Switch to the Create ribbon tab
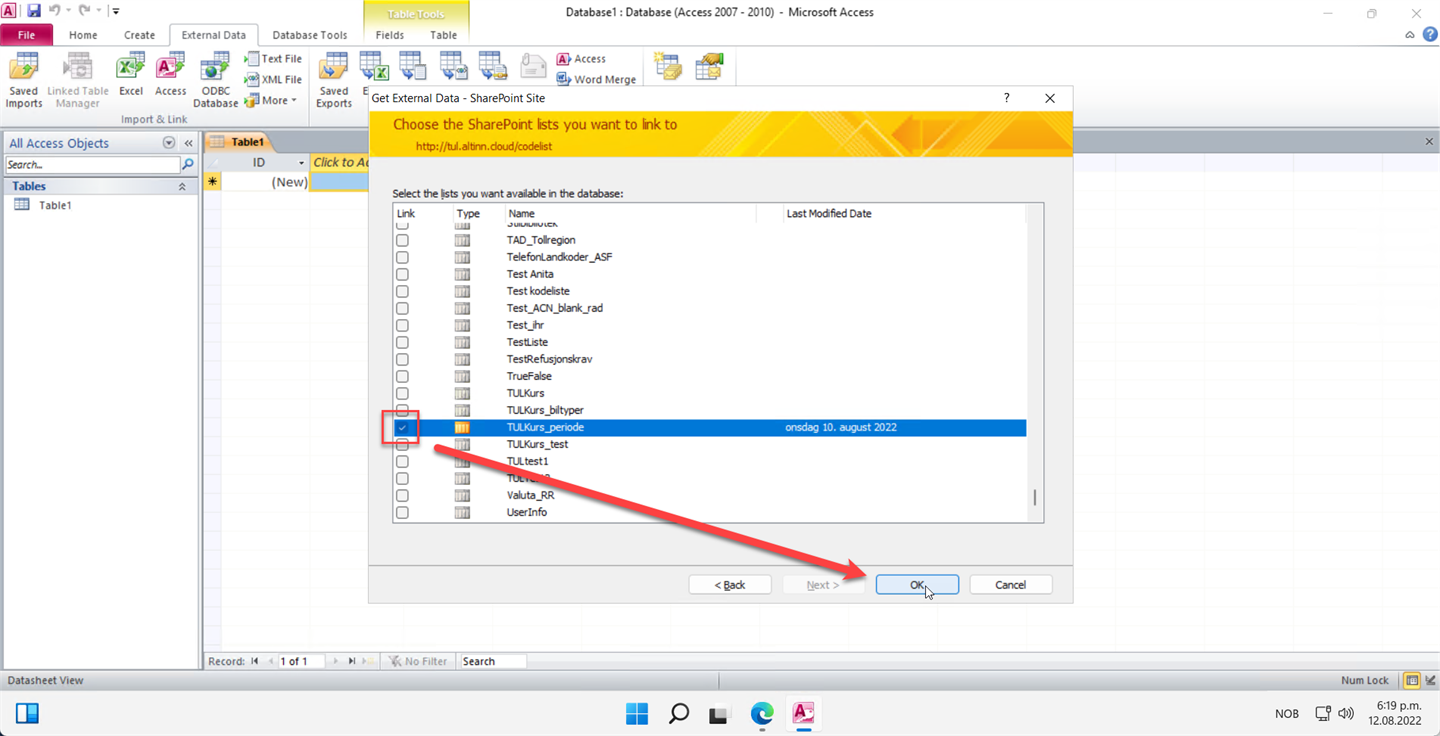Image resolution: width=1440 pixels, height=736 pixels. (140, 35)
